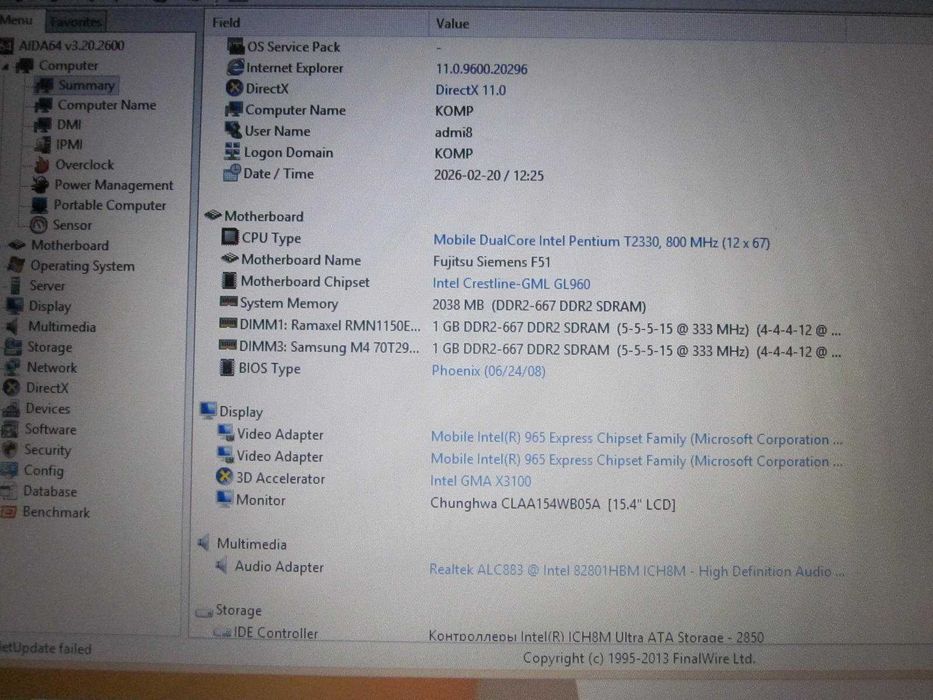The image size is (933, 700).
Task: Click DirectX icon in left tree
Action: (x=11, y=388)
